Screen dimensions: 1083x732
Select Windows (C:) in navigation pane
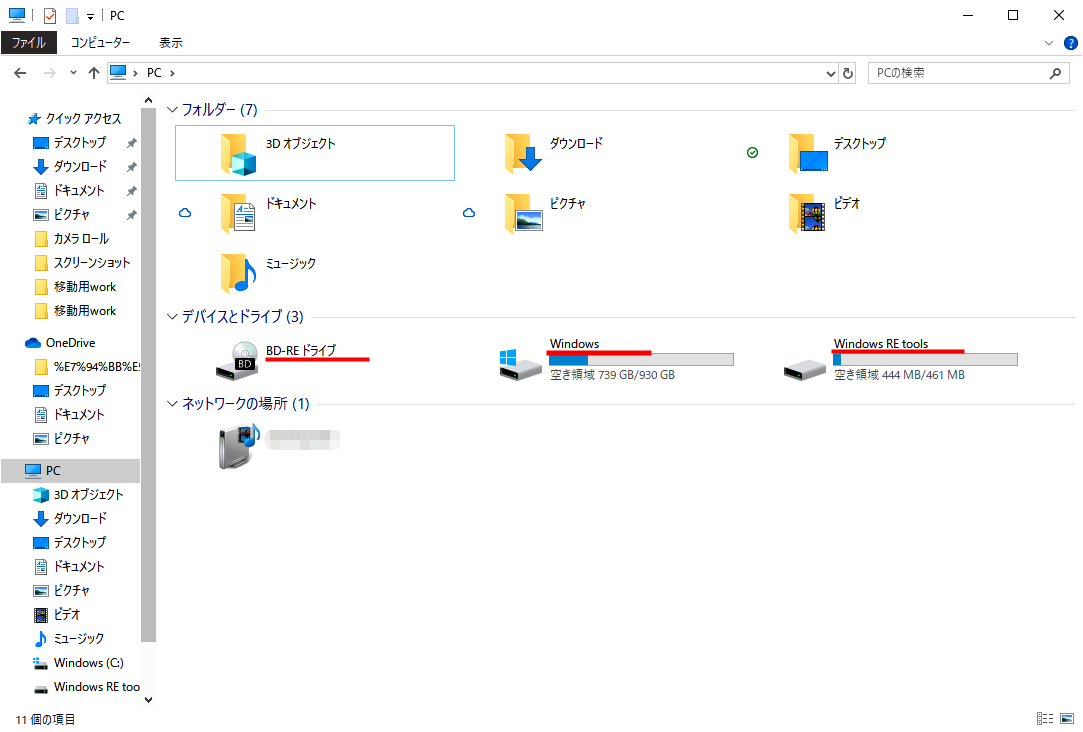[88, 663]
